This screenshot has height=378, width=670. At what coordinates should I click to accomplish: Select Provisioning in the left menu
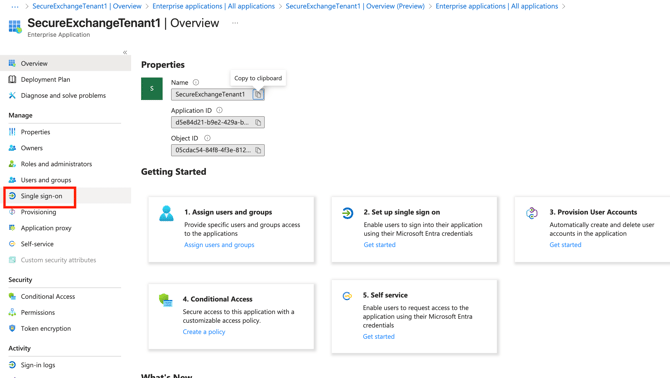click(65, 212)
